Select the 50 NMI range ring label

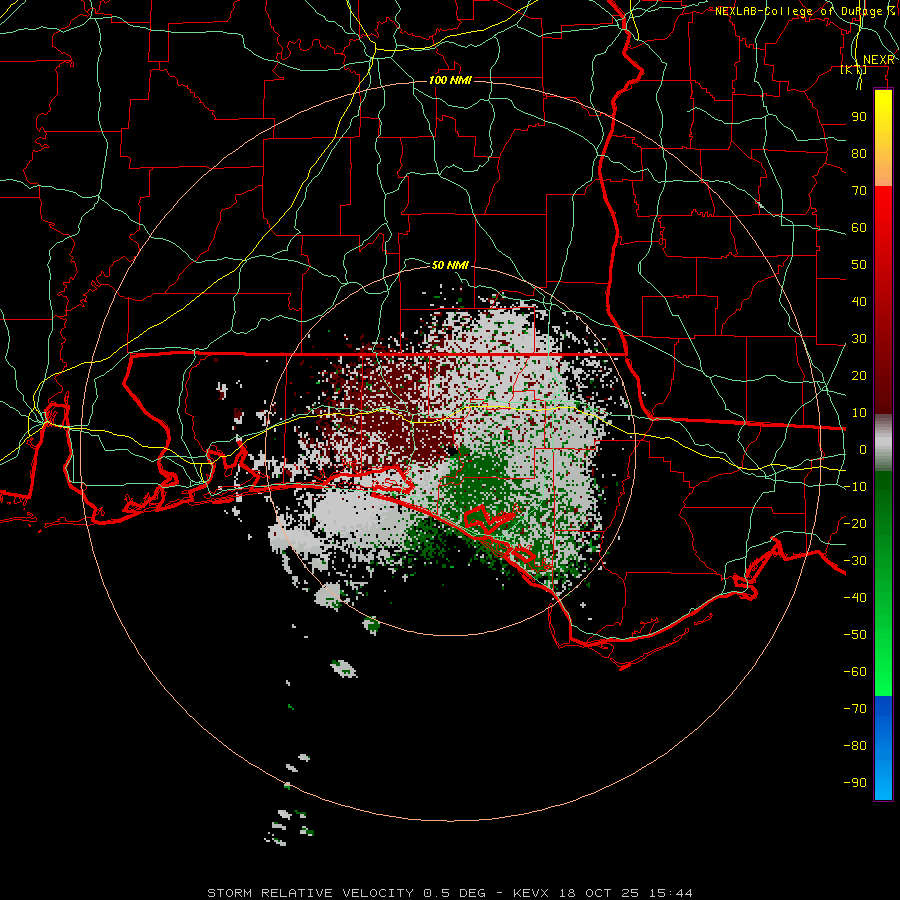click(x=450, y=265)
